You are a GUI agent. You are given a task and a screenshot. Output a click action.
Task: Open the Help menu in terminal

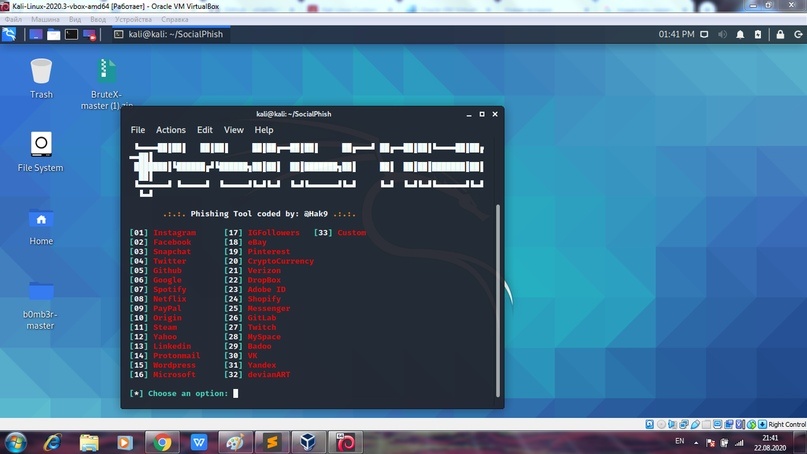click(x=264, y=130)
